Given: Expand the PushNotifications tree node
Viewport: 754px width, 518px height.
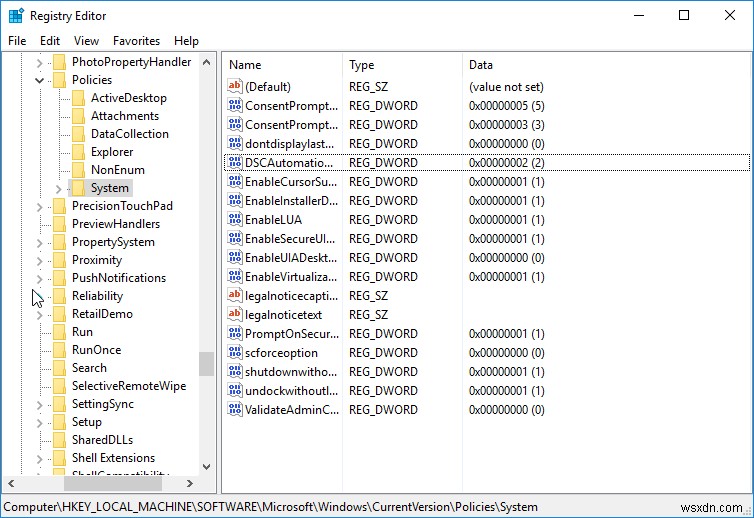Looking at the screenshot, I should [x=39, y=278].
